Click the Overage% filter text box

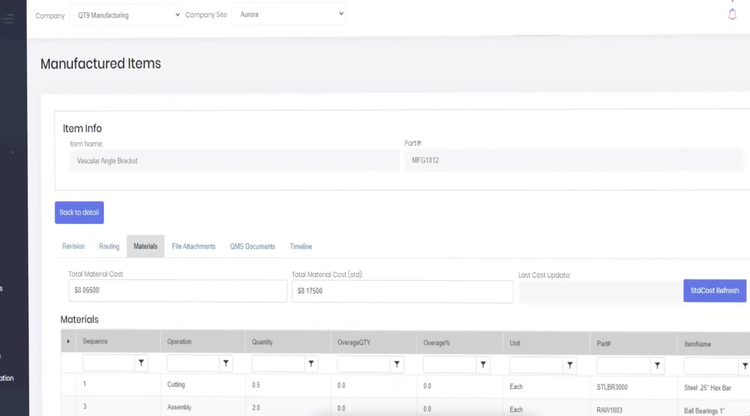click(x=450, y=365)
